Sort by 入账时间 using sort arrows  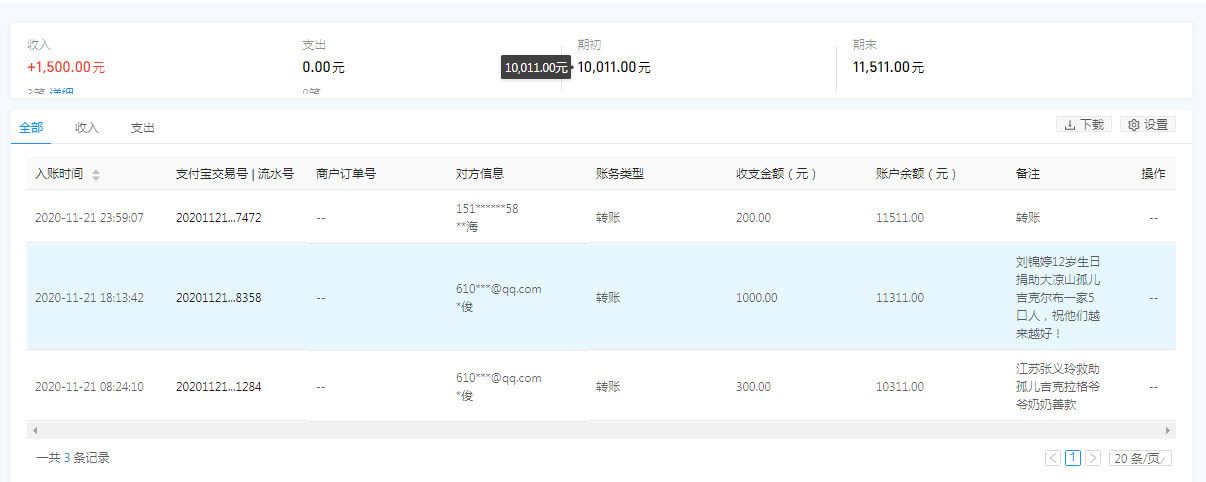pos(96,175)
